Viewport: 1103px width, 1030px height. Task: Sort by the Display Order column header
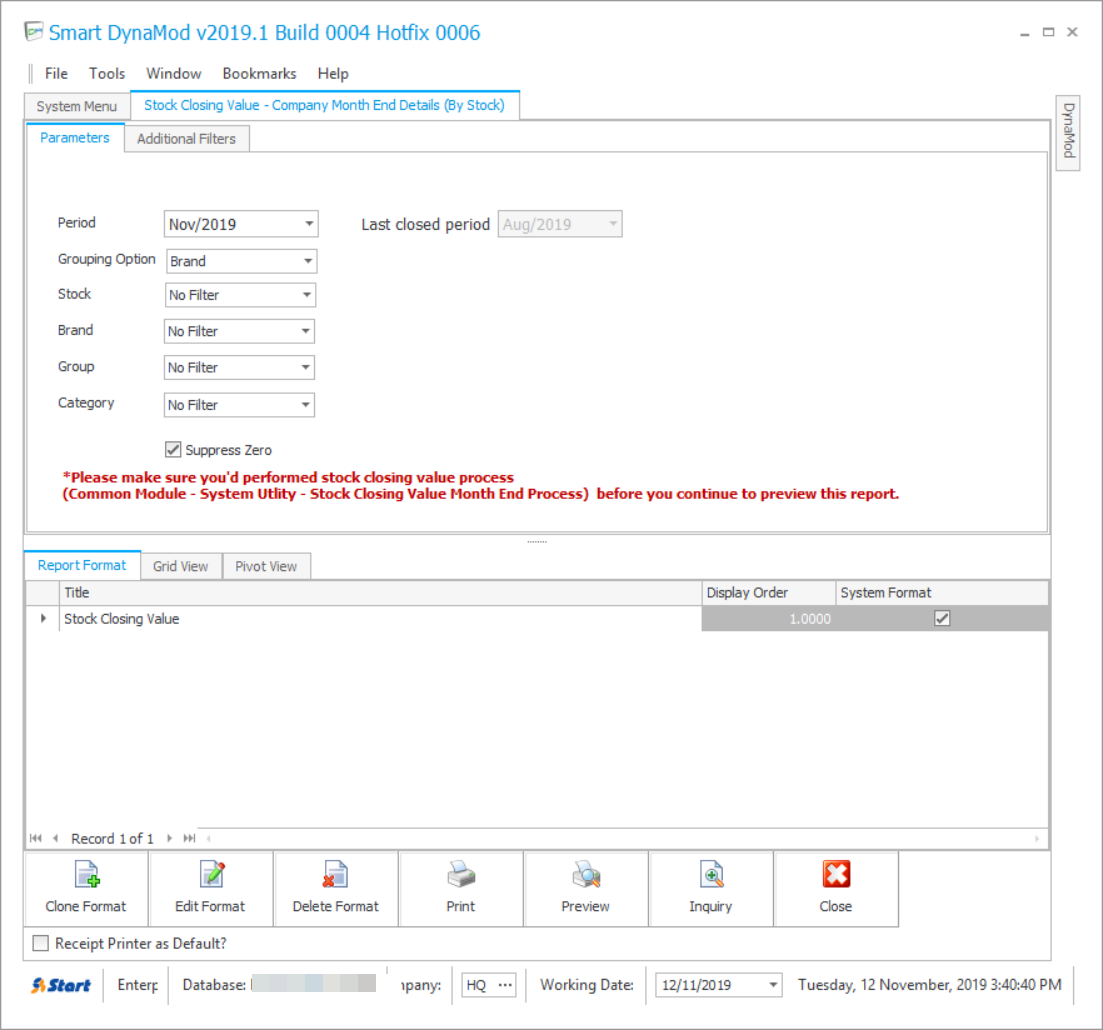click(x=769, y=592)
